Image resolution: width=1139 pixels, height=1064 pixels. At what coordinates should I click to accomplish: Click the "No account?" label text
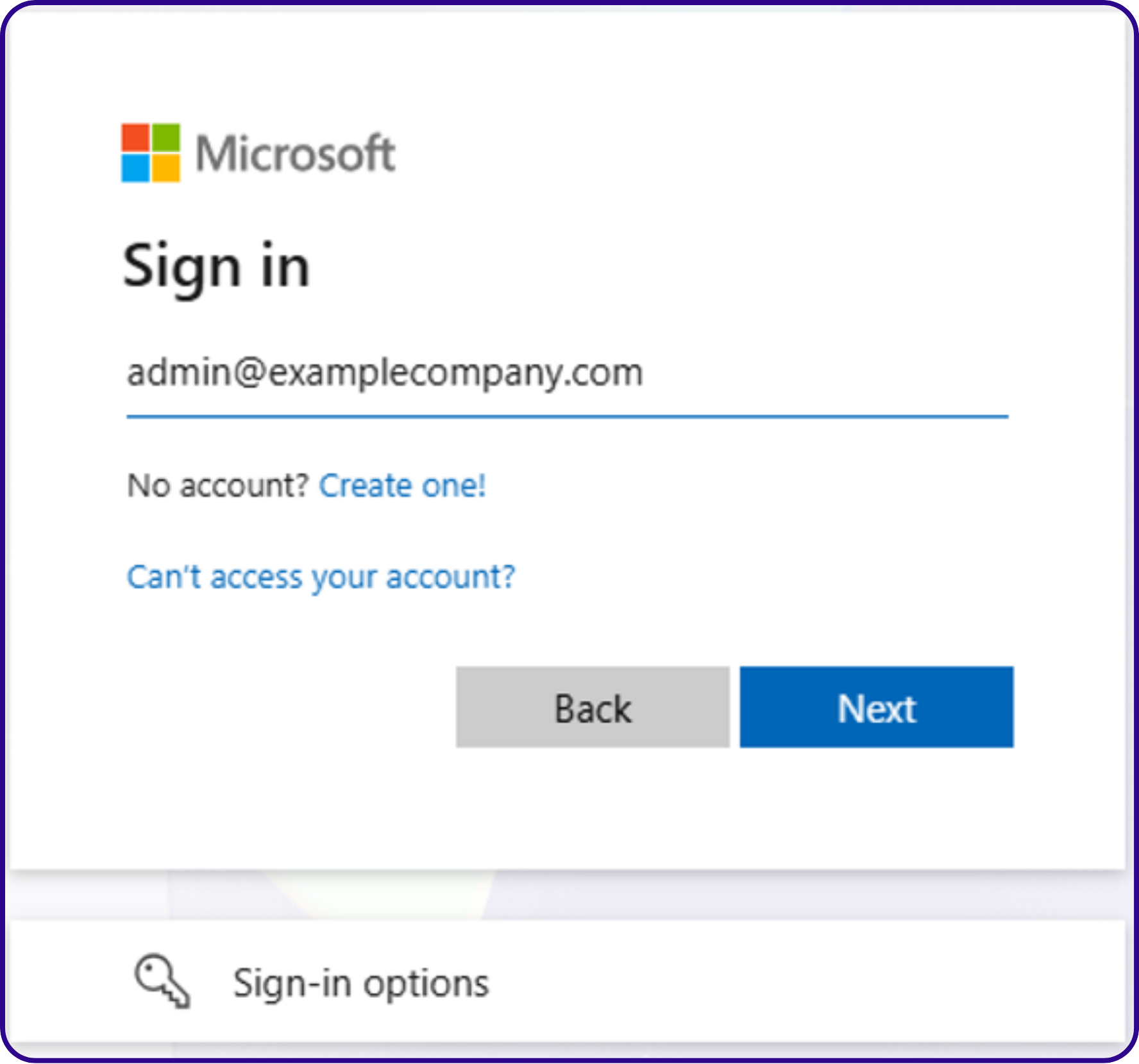pyautogui.click(x=218, y=486)
